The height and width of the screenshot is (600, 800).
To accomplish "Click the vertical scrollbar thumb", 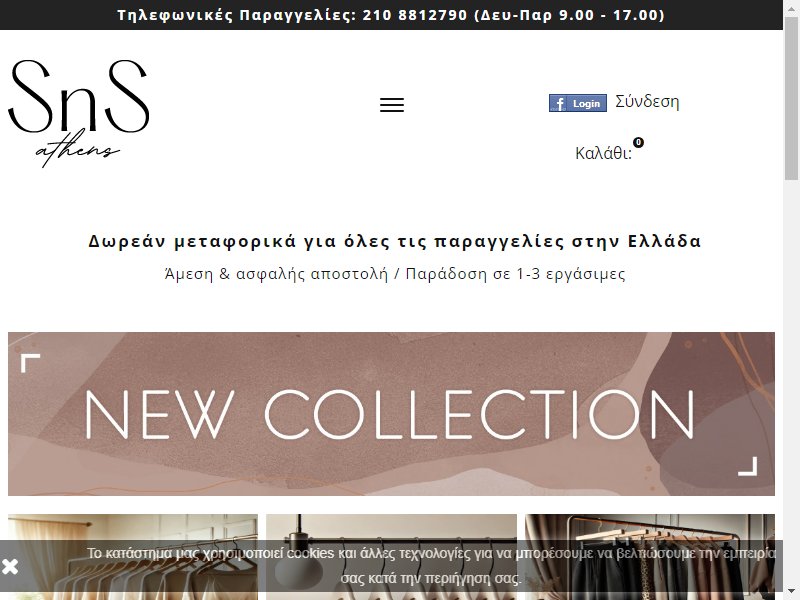I will pos(791,98).
